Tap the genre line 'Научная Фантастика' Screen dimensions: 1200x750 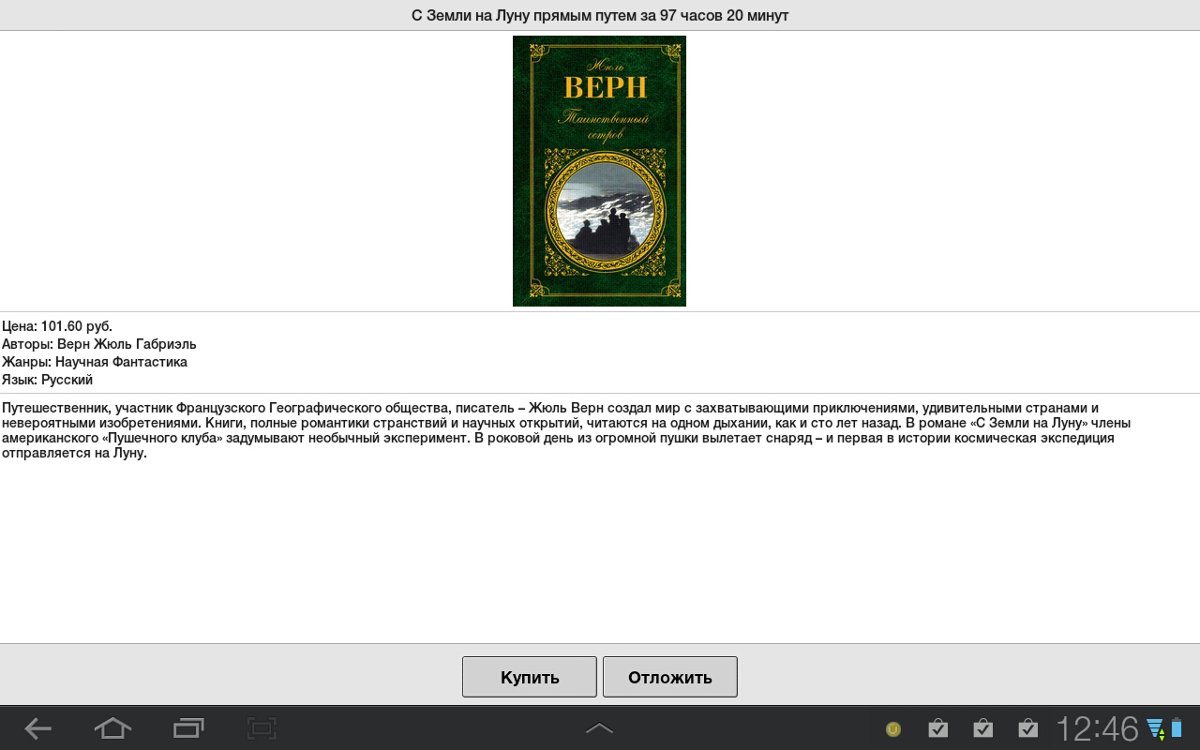tap(121, 362)
